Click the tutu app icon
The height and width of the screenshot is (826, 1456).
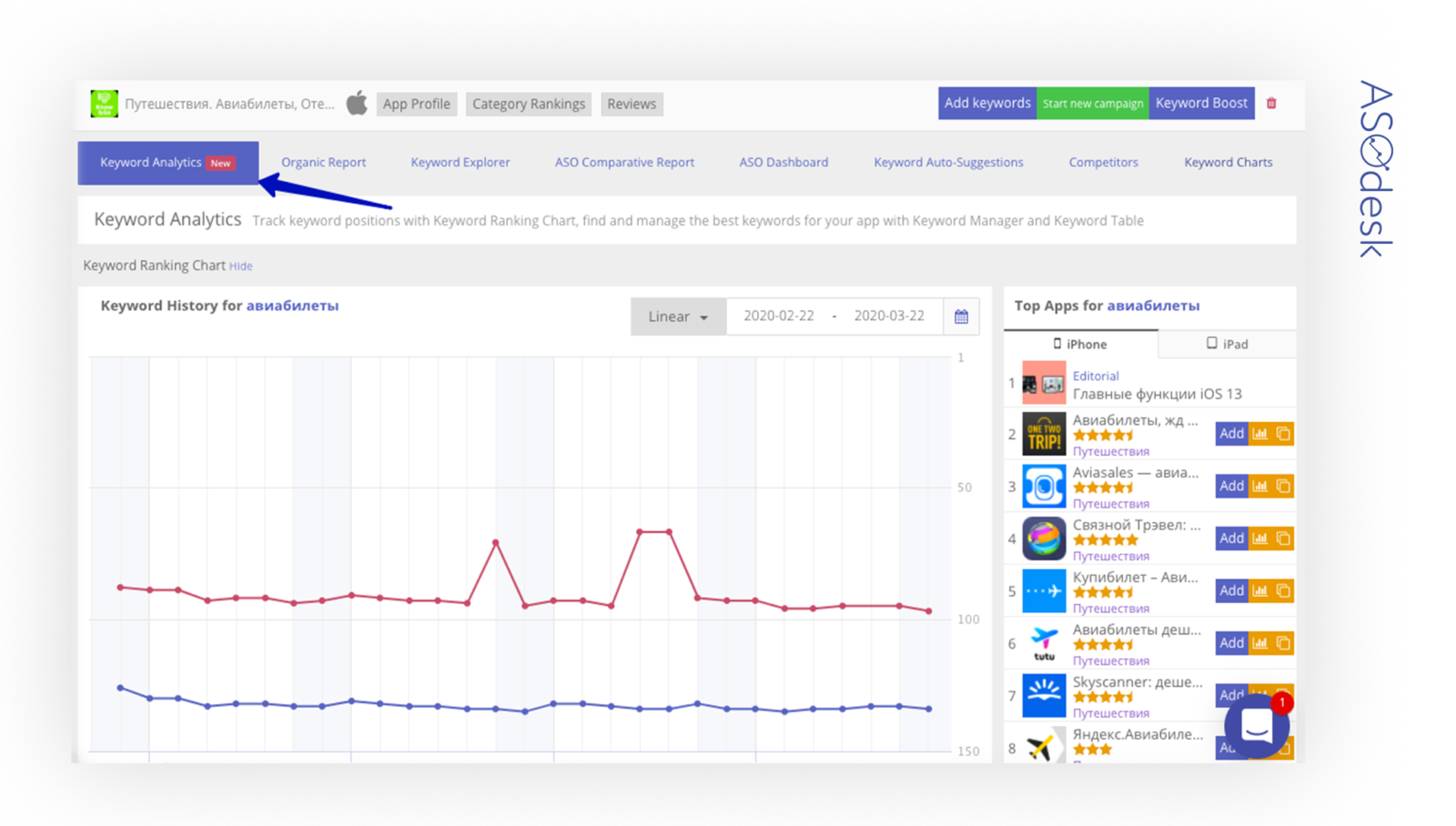click(x=1044, y=643)
